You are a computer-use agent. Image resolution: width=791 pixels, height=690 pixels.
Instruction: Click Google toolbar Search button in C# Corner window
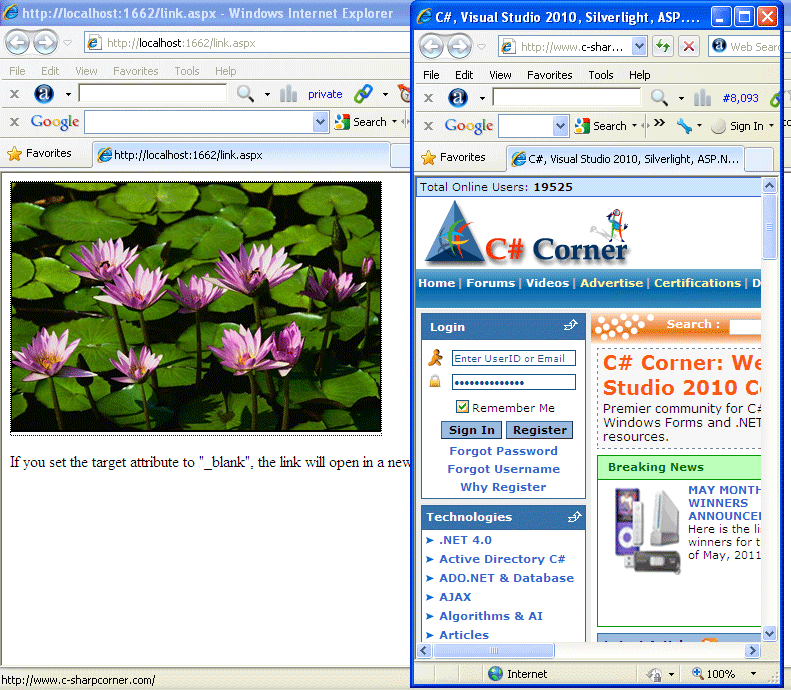pos(601,126)
